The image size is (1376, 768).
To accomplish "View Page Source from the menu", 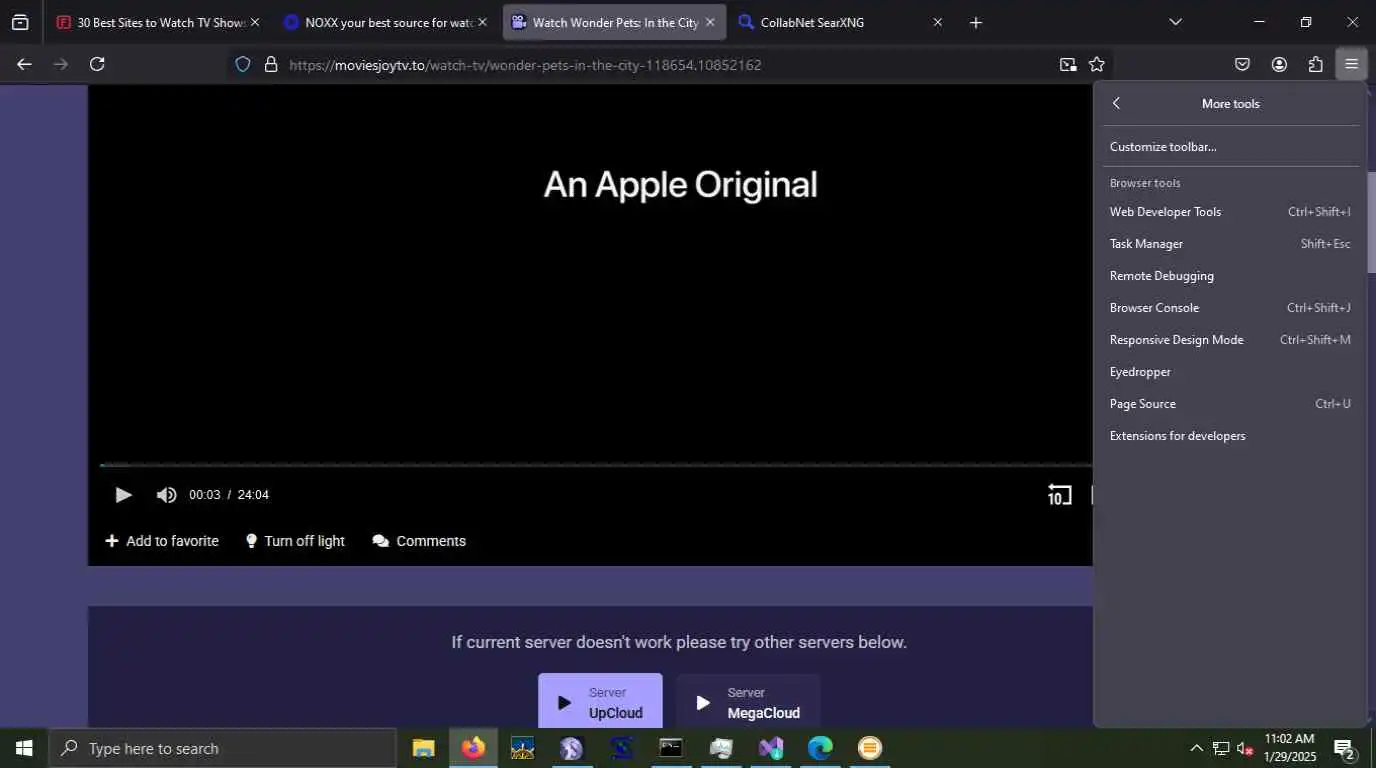I will (1230, 404).
